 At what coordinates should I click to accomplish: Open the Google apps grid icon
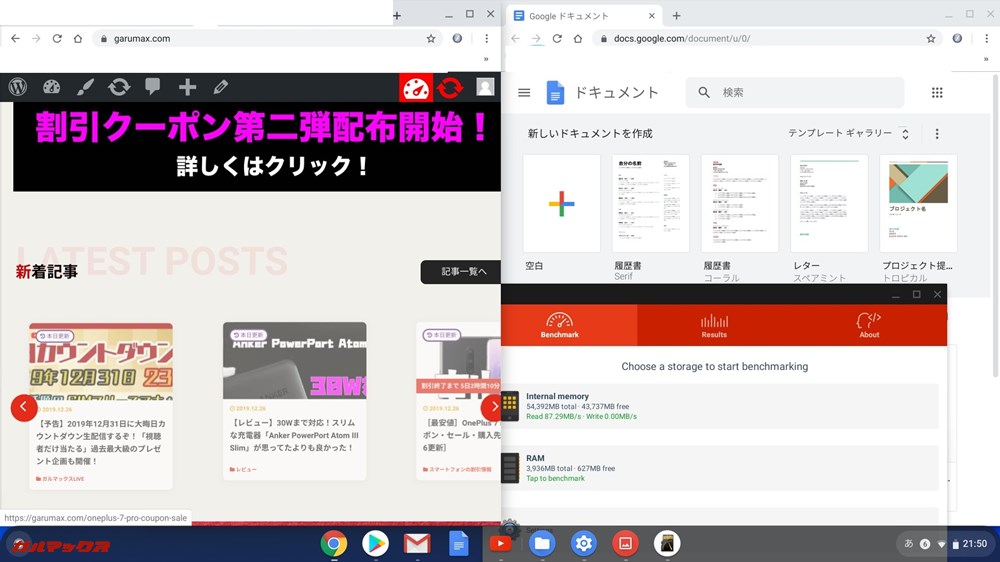937,93
